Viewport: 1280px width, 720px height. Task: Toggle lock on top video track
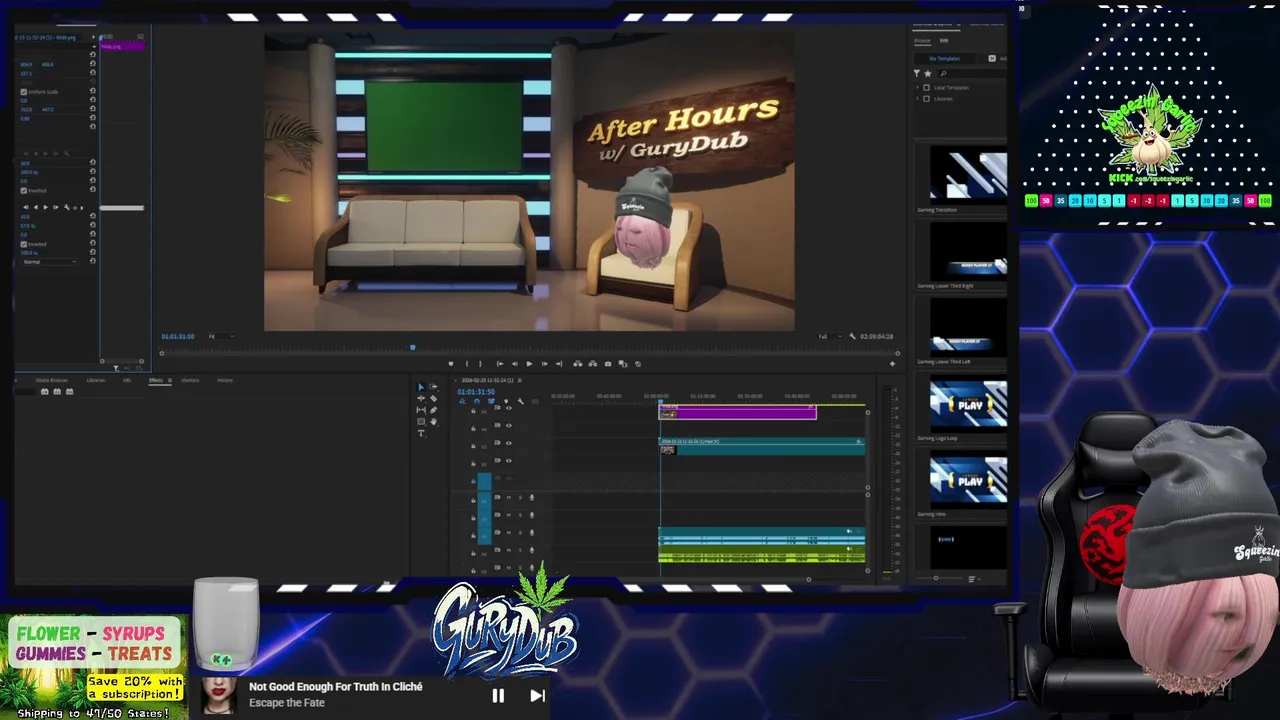(x=473, y=410)
